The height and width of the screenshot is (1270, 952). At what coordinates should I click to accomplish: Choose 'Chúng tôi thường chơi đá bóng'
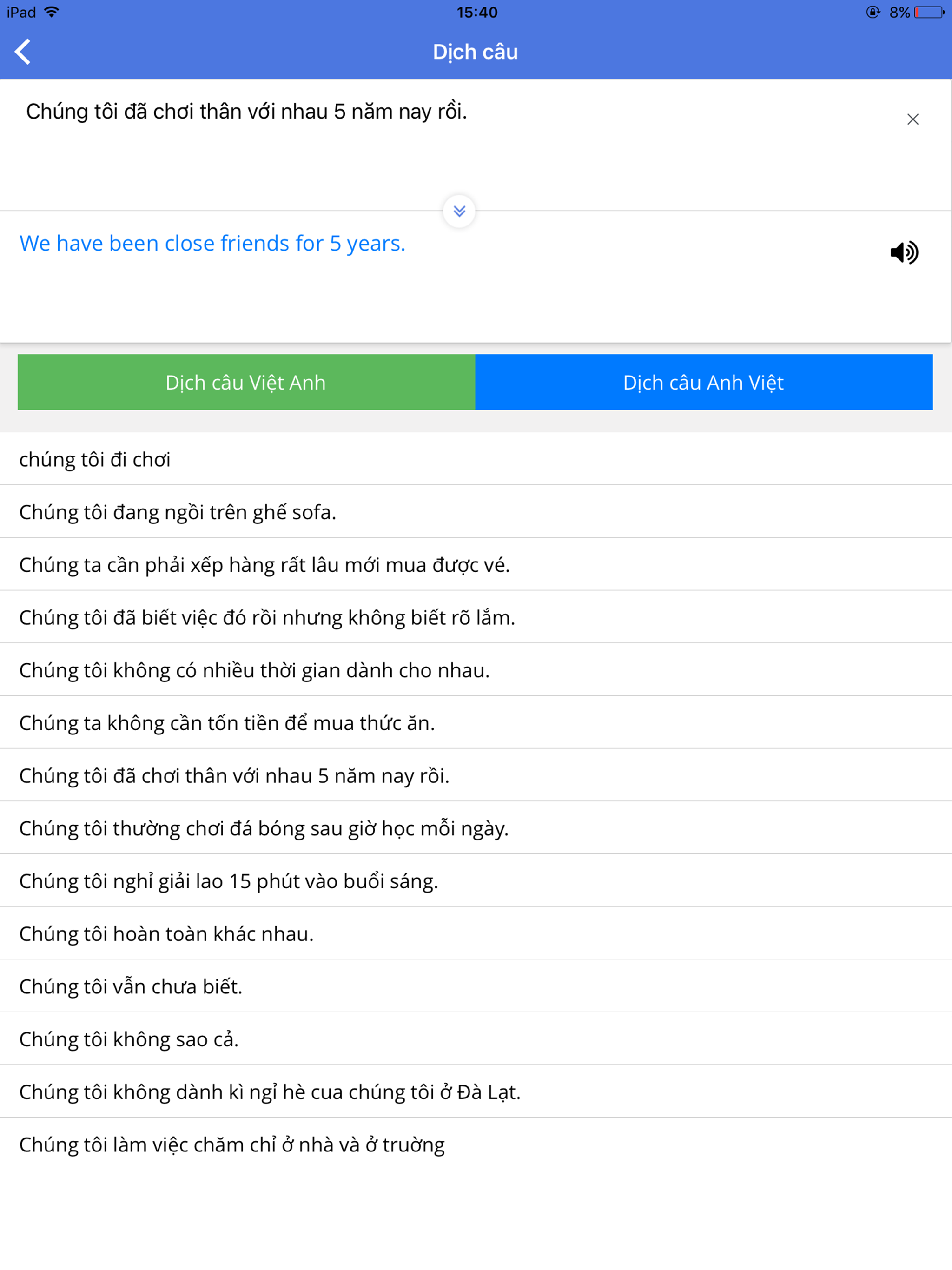coord(476,828)
